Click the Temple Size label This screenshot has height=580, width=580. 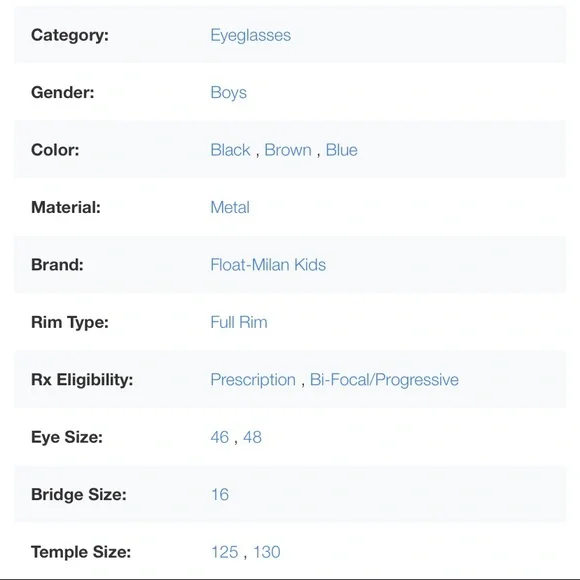tap(81, 552)
